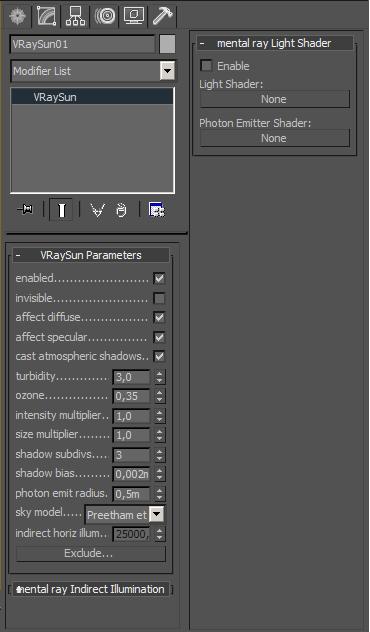This screenshot has height=632, width=370.
Task: Click the Exclude... button
Action: (x=91, y=554)
